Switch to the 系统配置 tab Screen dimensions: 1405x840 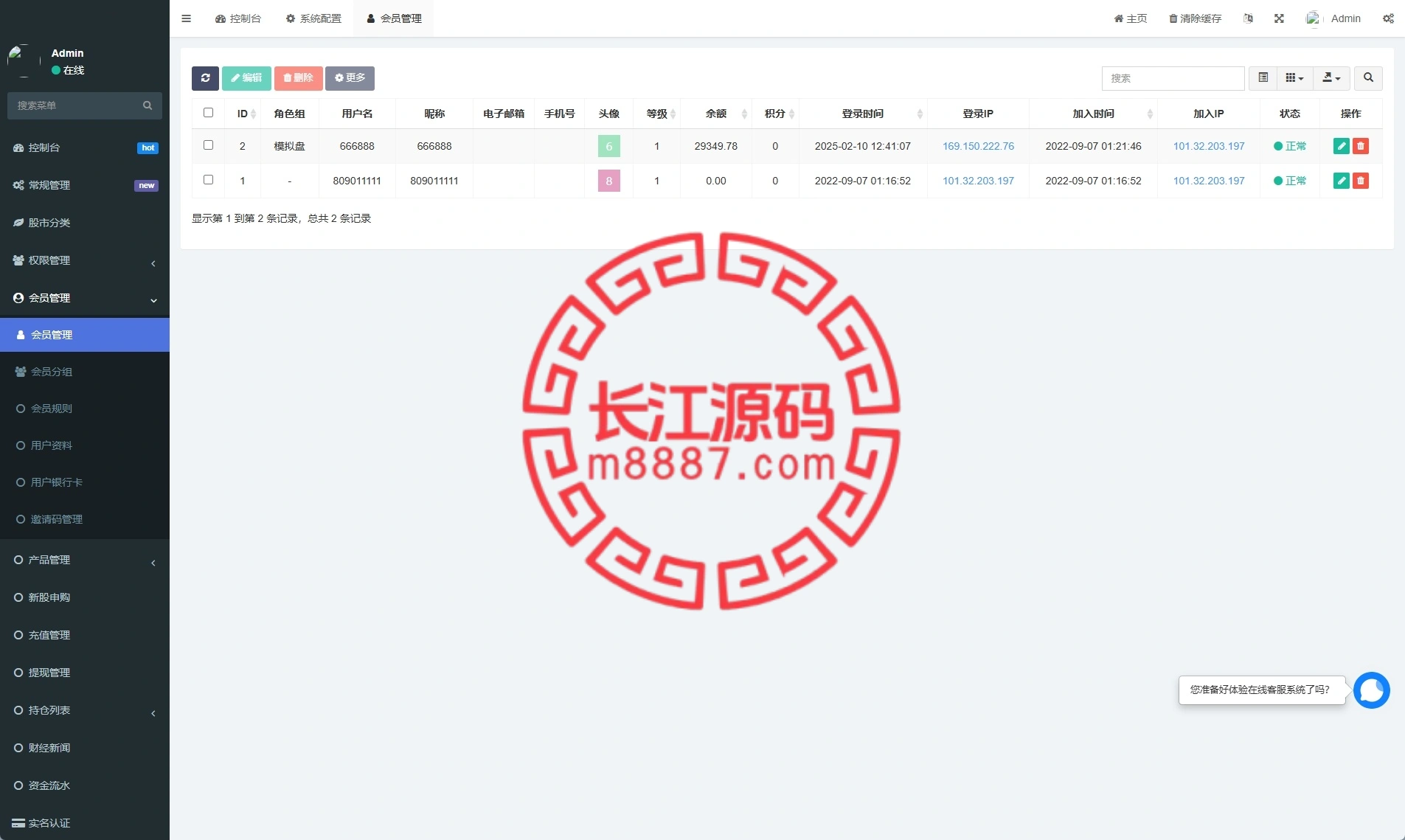tap(313, 18)
